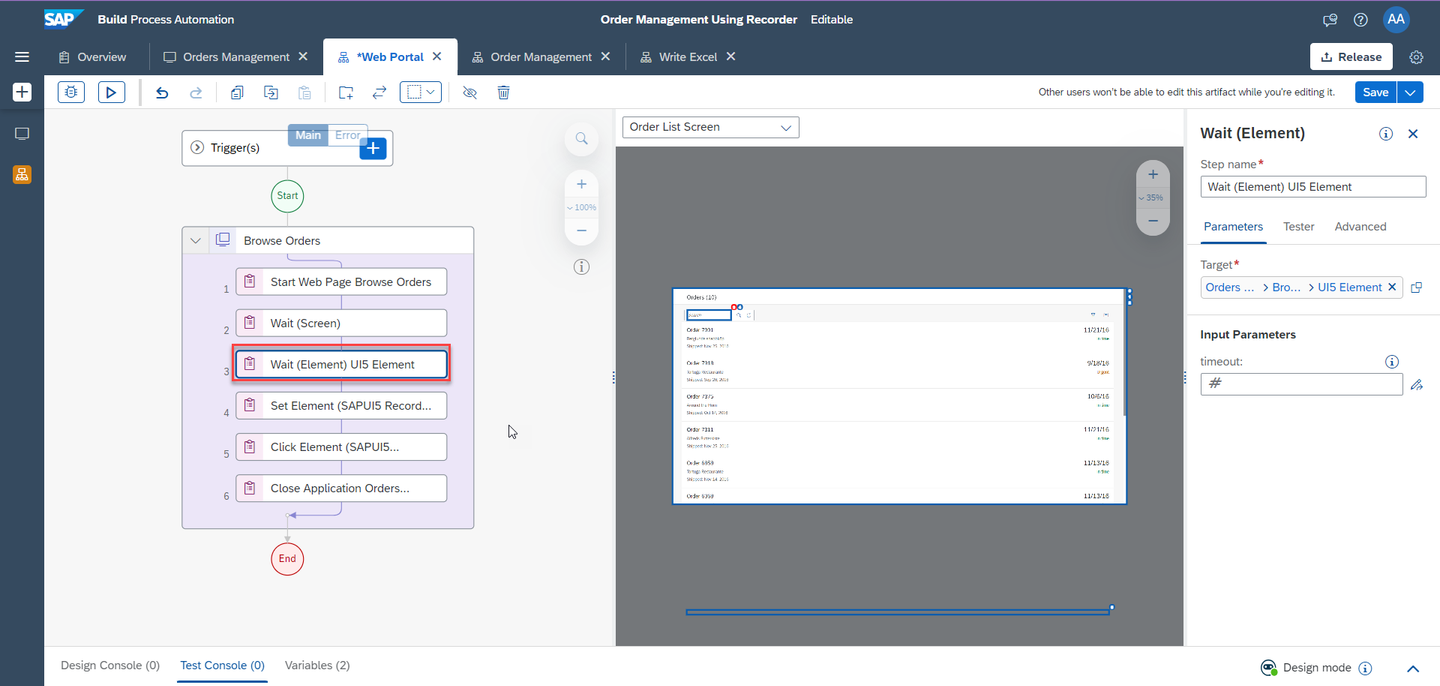1440x686 pixels.
Task: Close the Web Portal tab
Action: [437, 57]
